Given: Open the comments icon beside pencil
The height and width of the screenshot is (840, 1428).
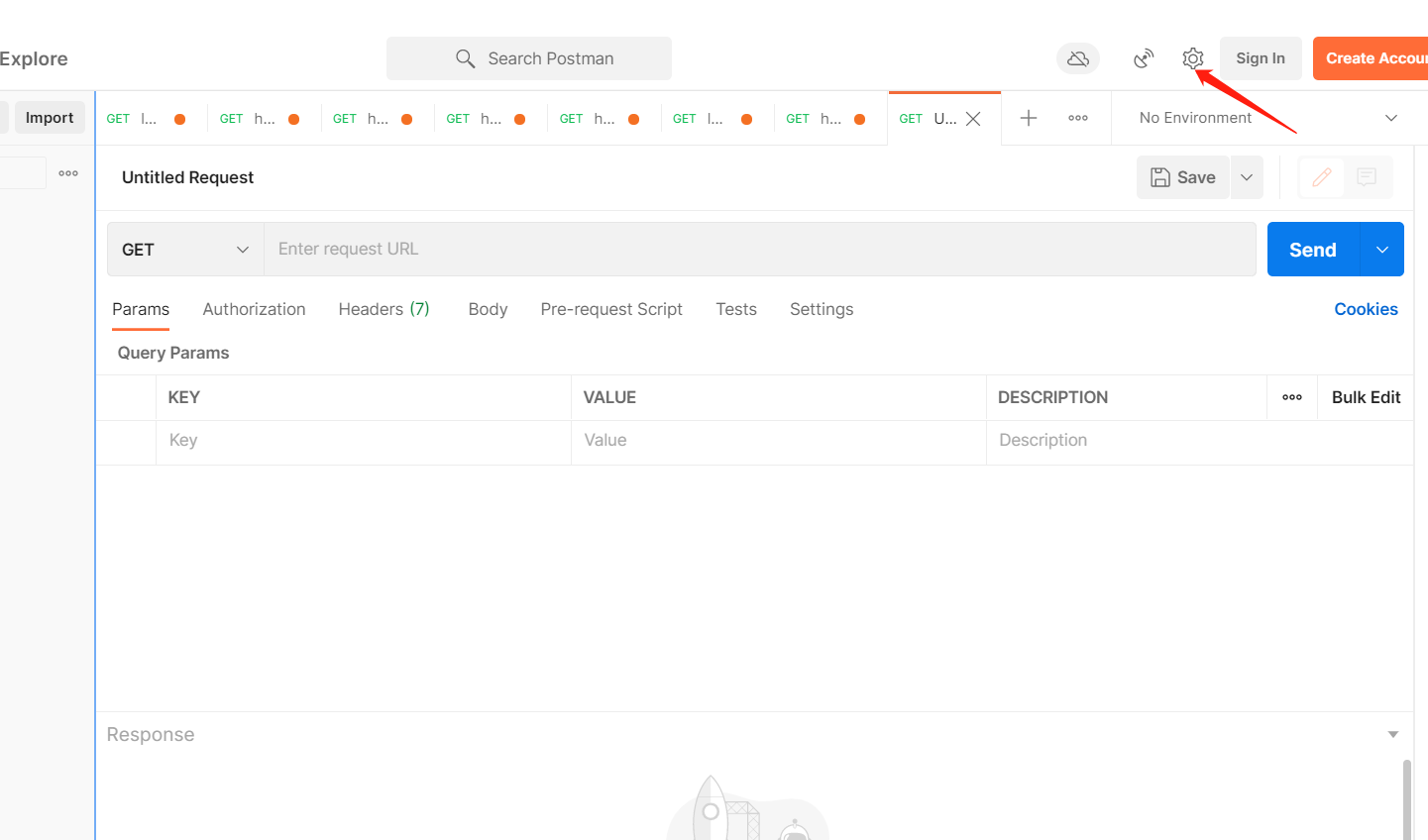Looking at the screenshot, I should [1367, 177].
